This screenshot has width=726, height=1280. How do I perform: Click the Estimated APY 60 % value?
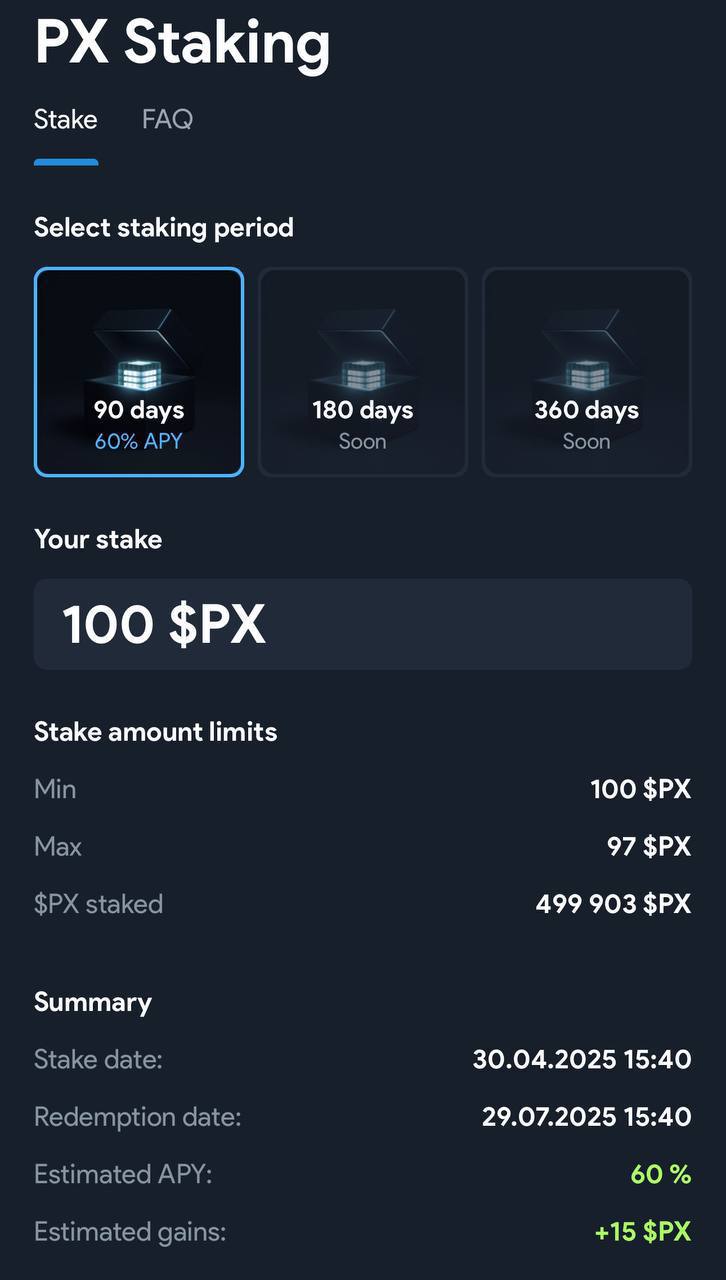click(x=661, y=1175)
